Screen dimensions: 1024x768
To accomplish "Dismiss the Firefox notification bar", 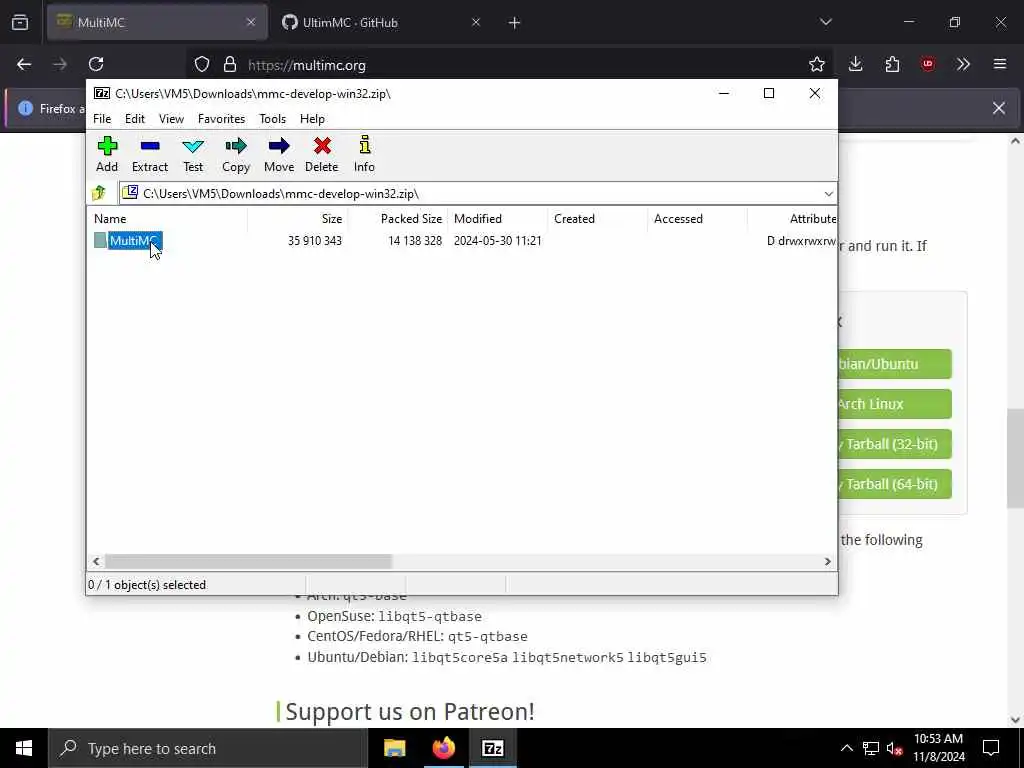I will [999, 108].
